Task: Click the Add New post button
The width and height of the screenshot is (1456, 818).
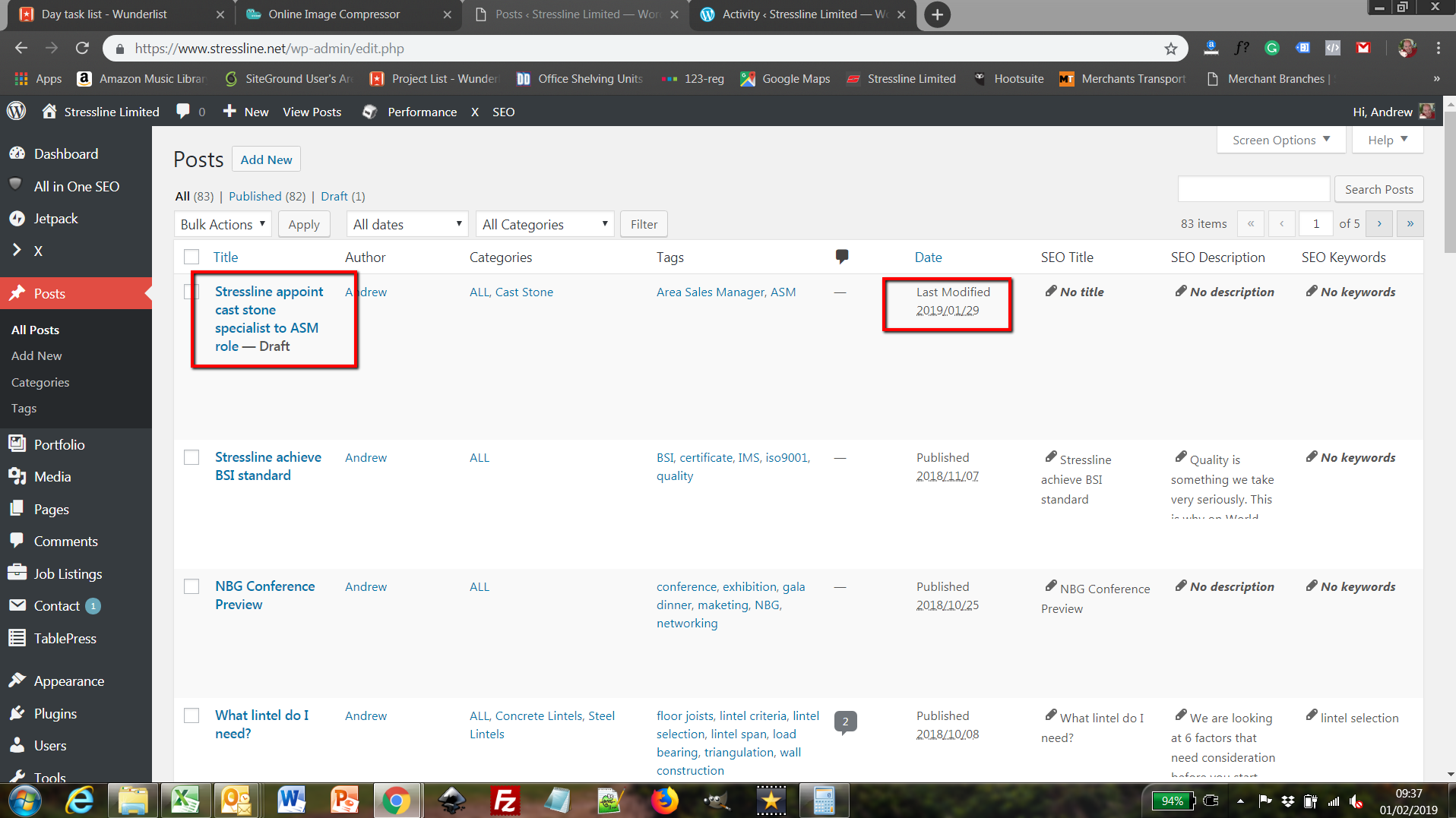Action: [266, 159]
